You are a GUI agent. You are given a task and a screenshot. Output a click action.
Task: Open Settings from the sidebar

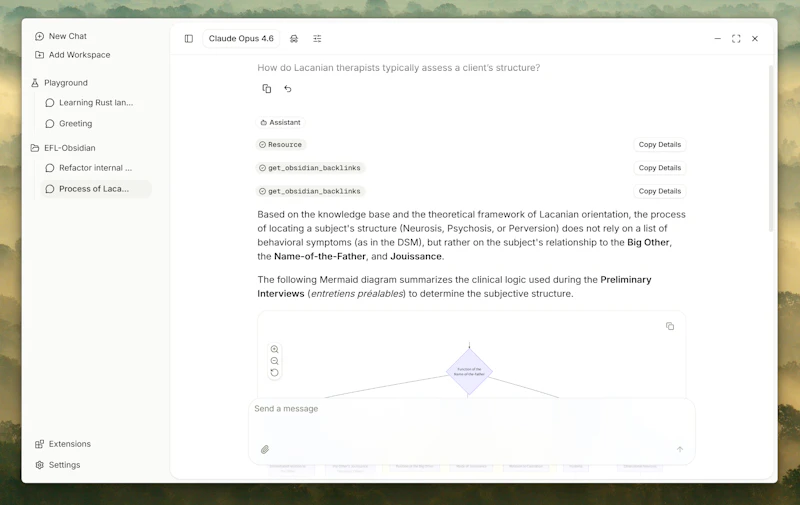(x=57, y=465)
